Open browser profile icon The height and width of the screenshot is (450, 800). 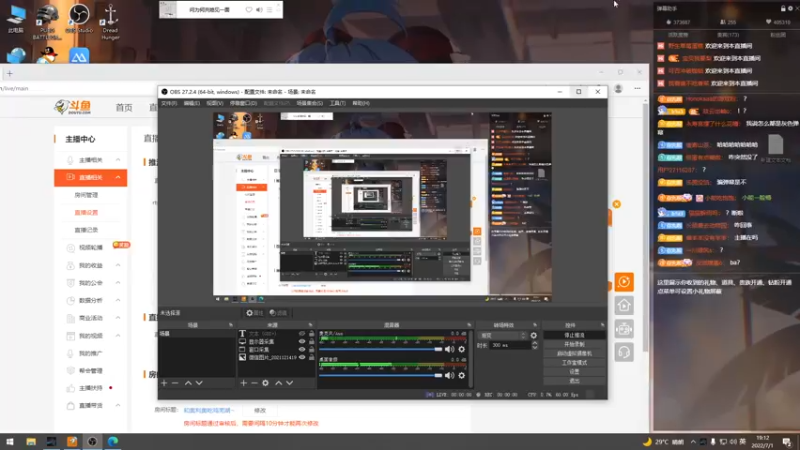pyautogui.click(x=618, y=89)
